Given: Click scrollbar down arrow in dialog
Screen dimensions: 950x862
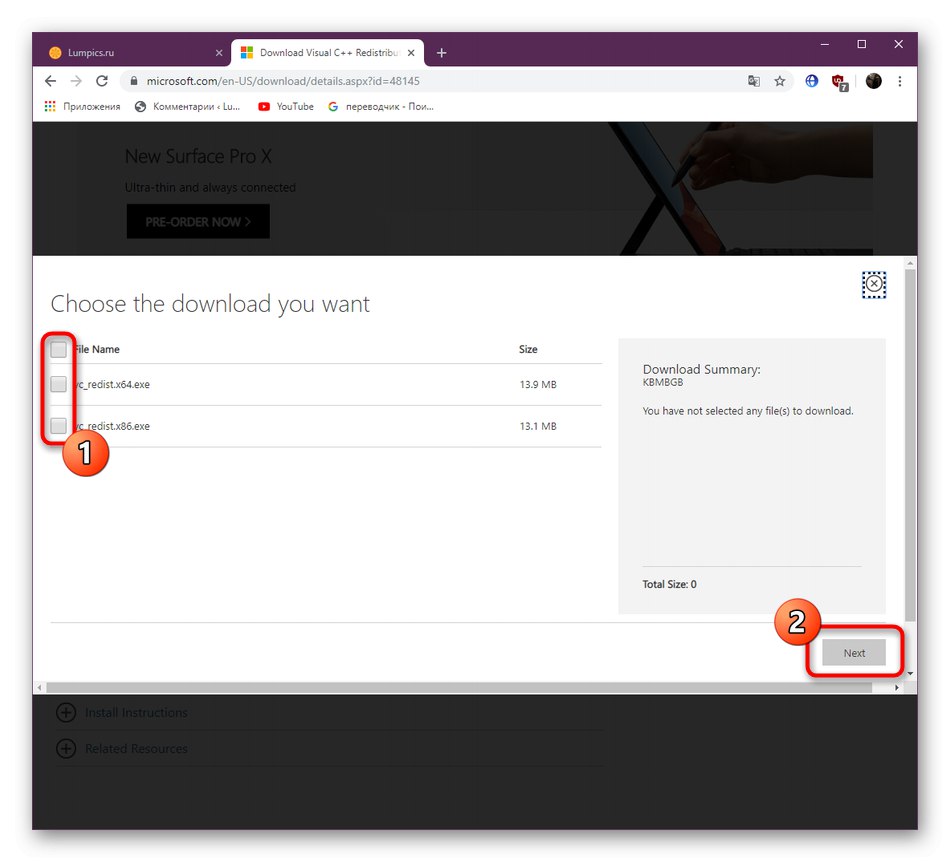Looking at the screenshot, I should click(x=910, y=674).
